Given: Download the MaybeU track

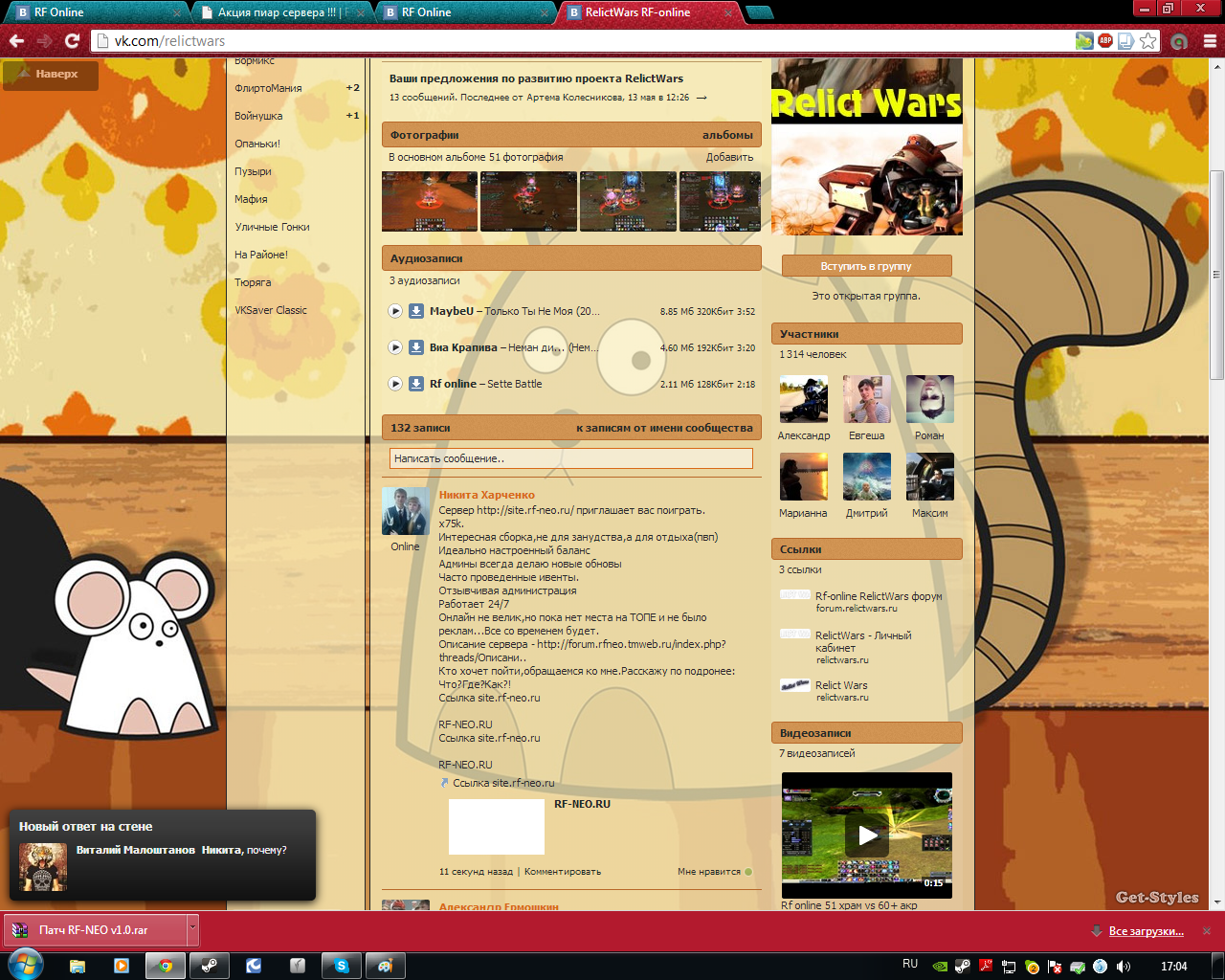Looking at the screenshot, I should 416,311.
